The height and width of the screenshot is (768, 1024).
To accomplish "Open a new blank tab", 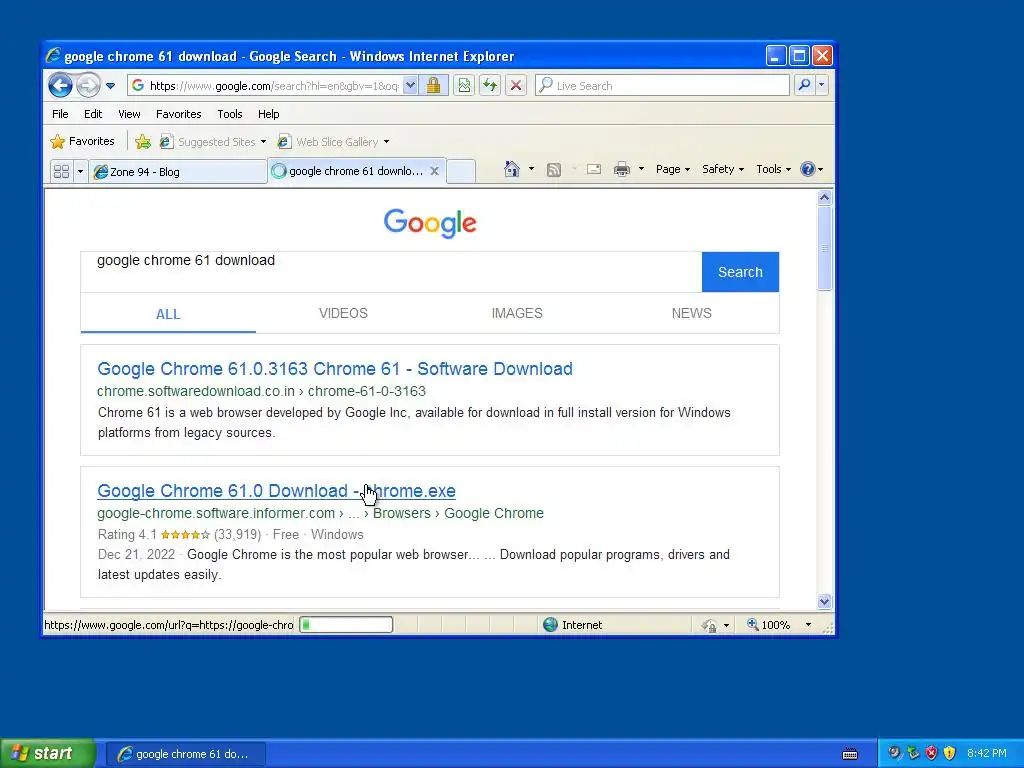I will point(460,171).
